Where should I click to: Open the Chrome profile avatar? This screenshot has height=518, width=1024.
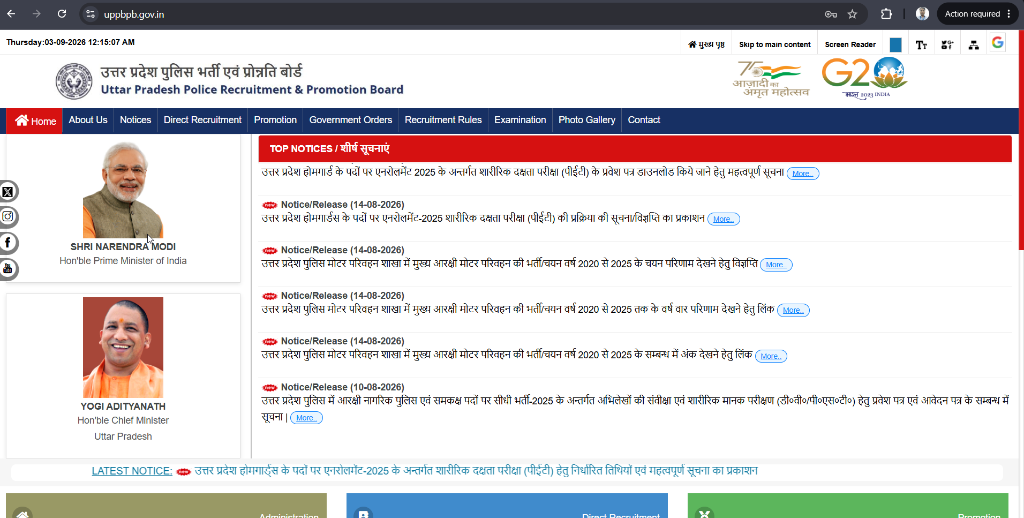coord(922,14)
